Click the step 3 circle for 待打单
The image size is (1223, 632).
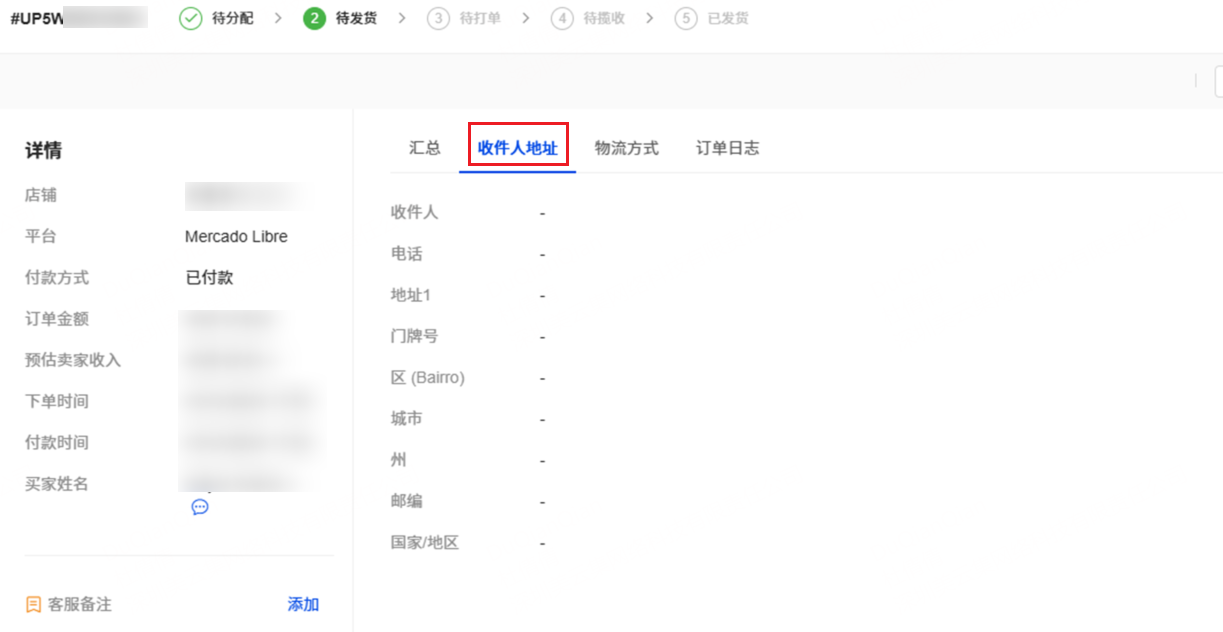[x=437, y=19]
